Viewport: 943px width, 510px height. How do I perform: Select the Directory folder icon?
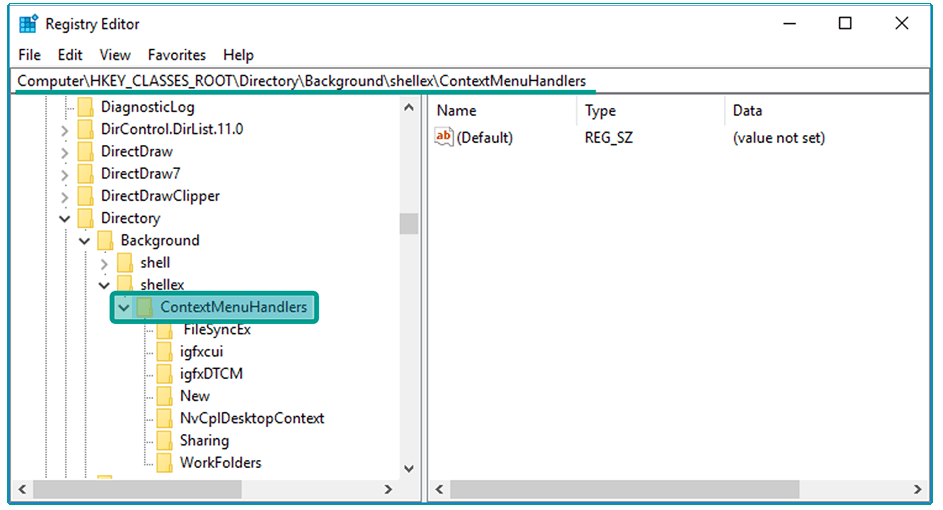click(86, 218)
